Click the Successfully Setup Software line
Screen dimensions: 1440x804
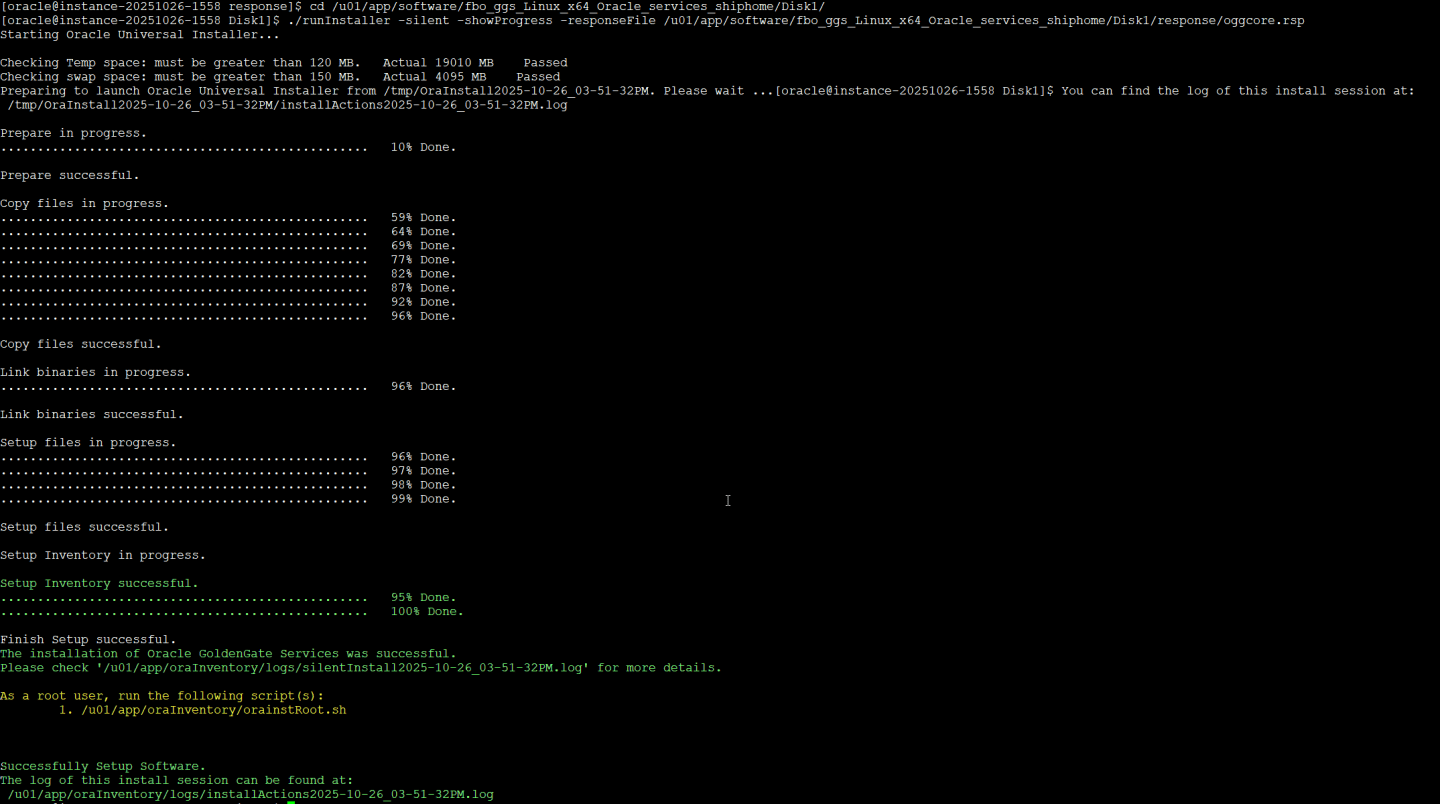tap(103, 765)
